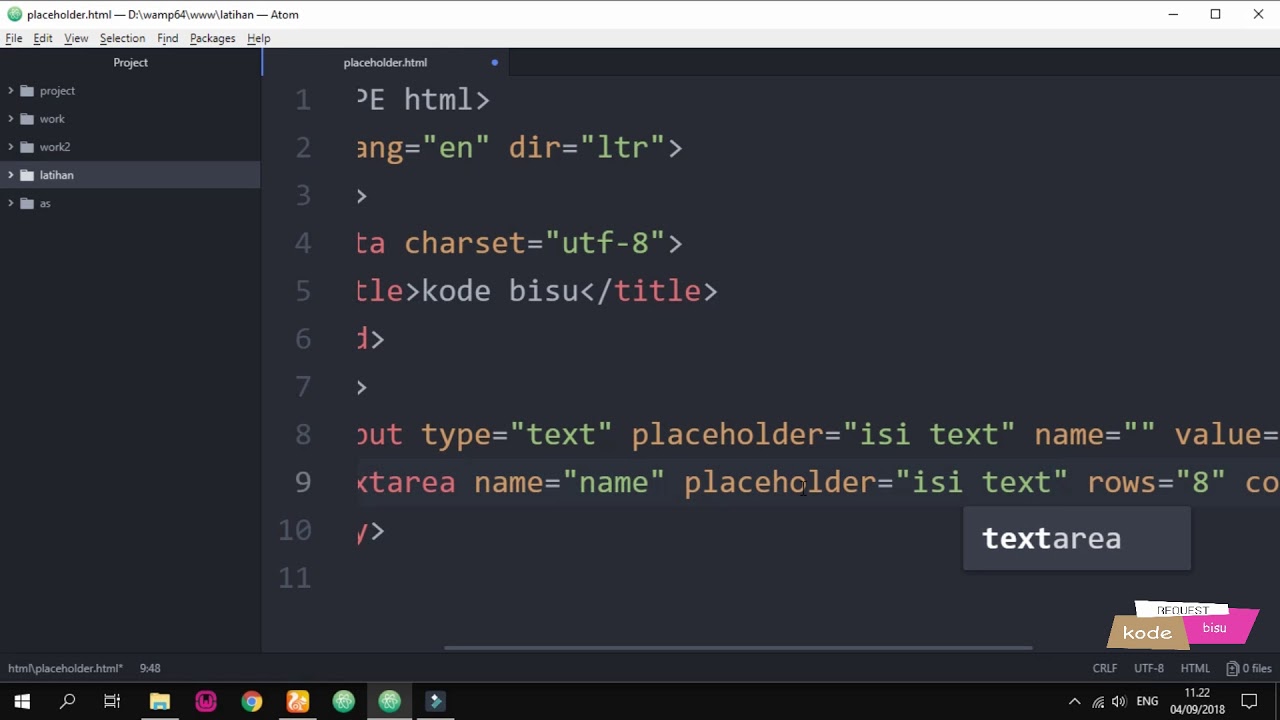Open the Selection menu
This screenshot has height=720, width=1280.
pos(122,38)
